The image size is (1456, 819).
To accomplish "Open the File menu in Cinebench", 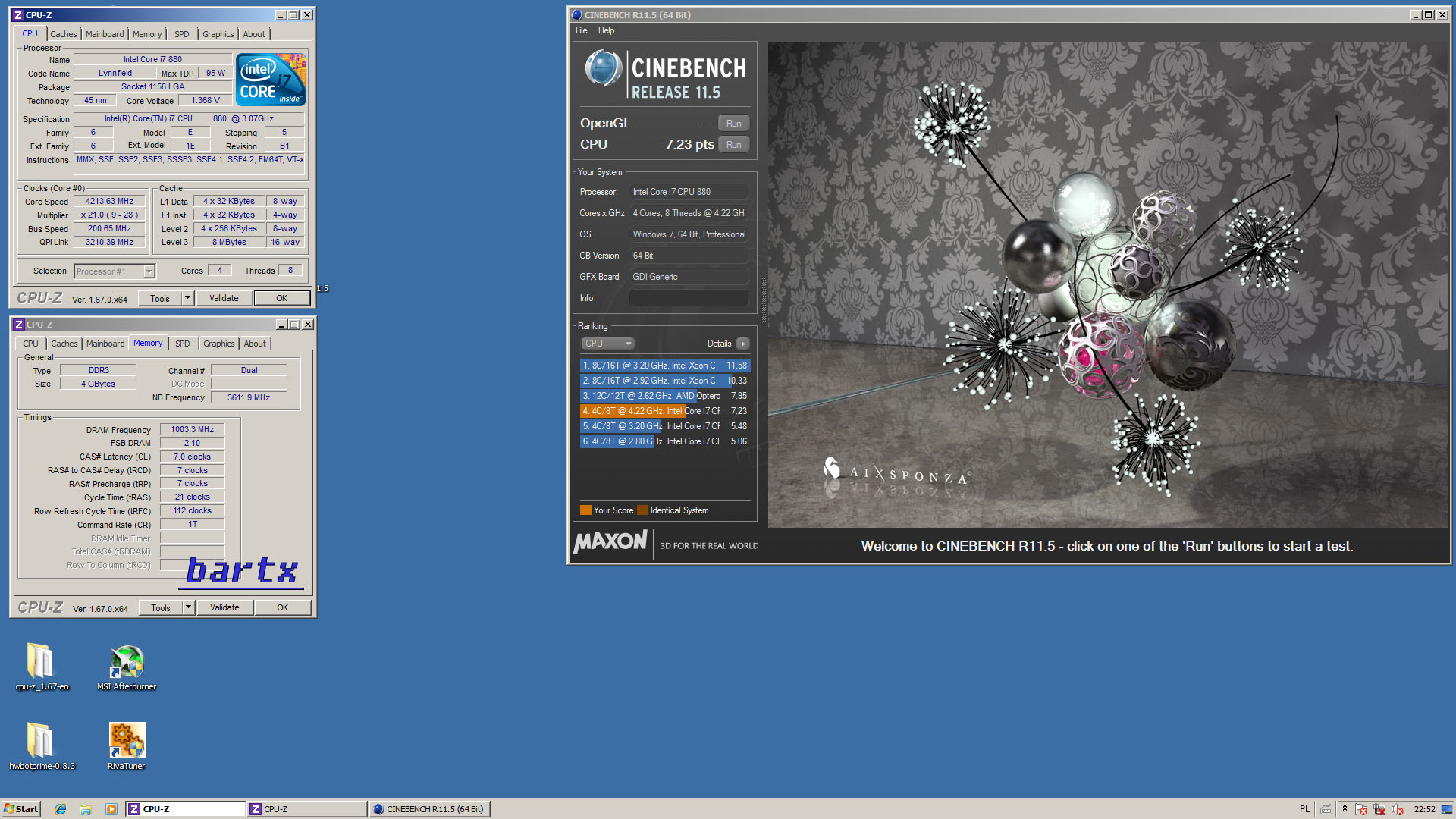I will tap(582, 30).
